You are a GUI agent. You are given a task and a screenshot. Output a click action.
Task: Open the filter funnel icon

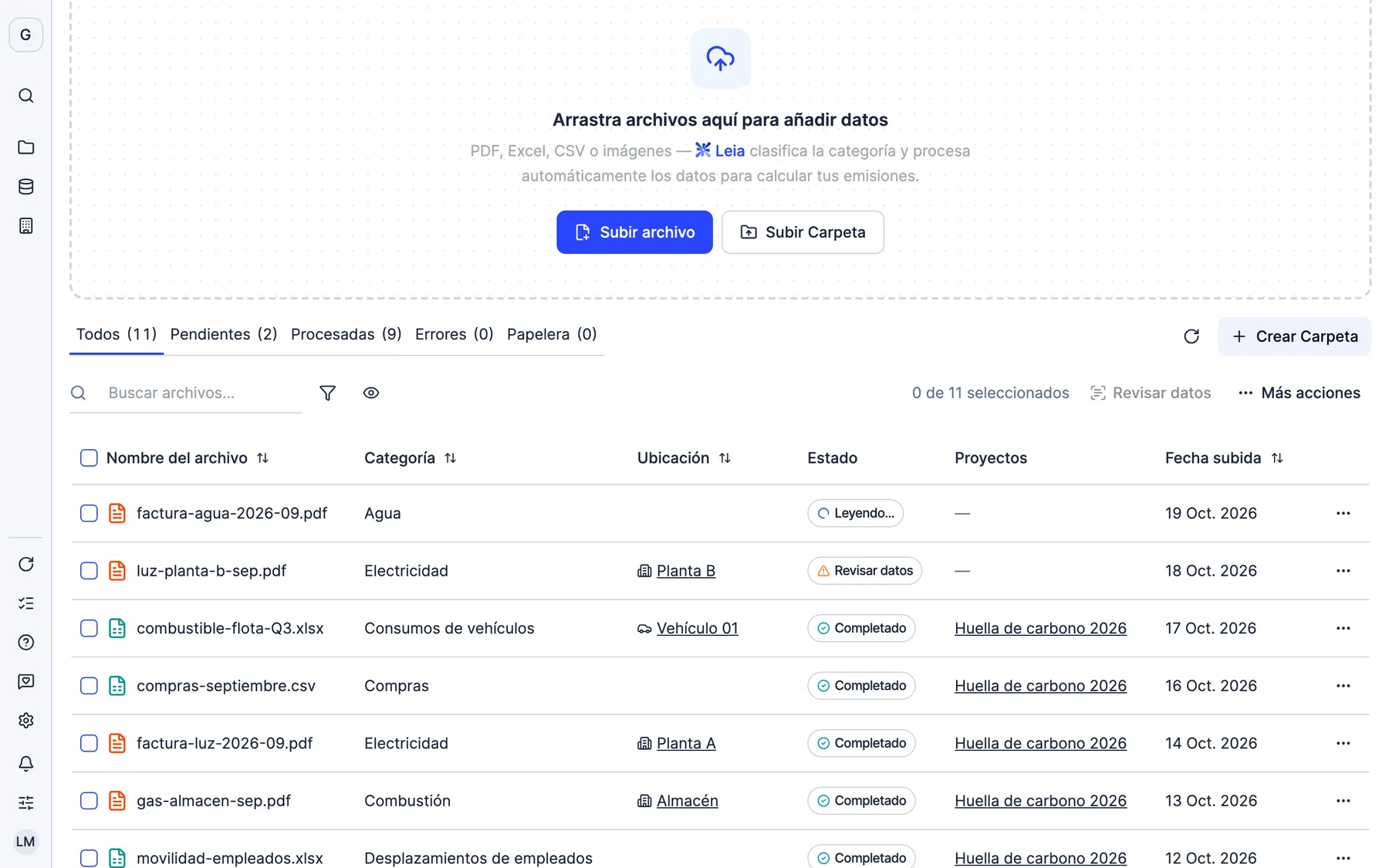[327, 393]
